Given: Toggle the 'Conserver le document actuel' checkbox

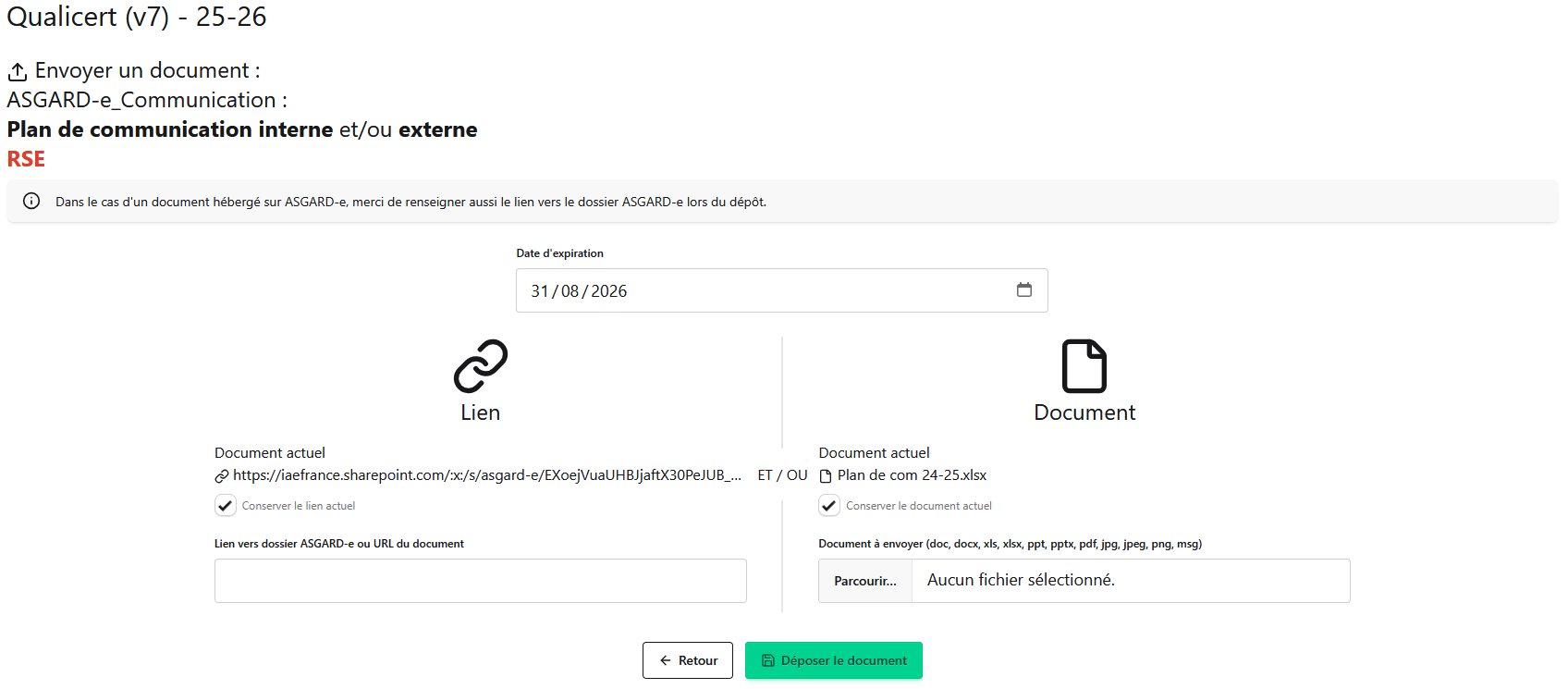Looking at the screenshot, I should pos(829,506).
